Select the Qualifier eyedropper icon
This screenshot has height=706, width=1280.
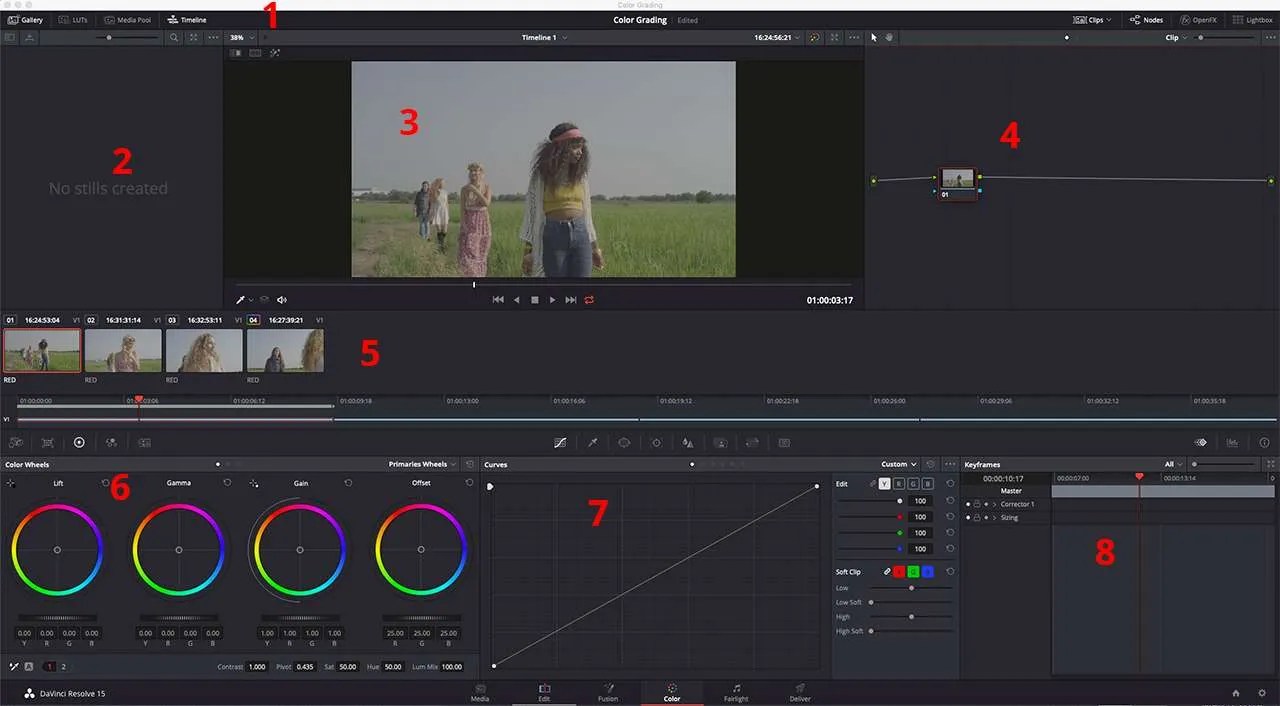click(593, 442)
